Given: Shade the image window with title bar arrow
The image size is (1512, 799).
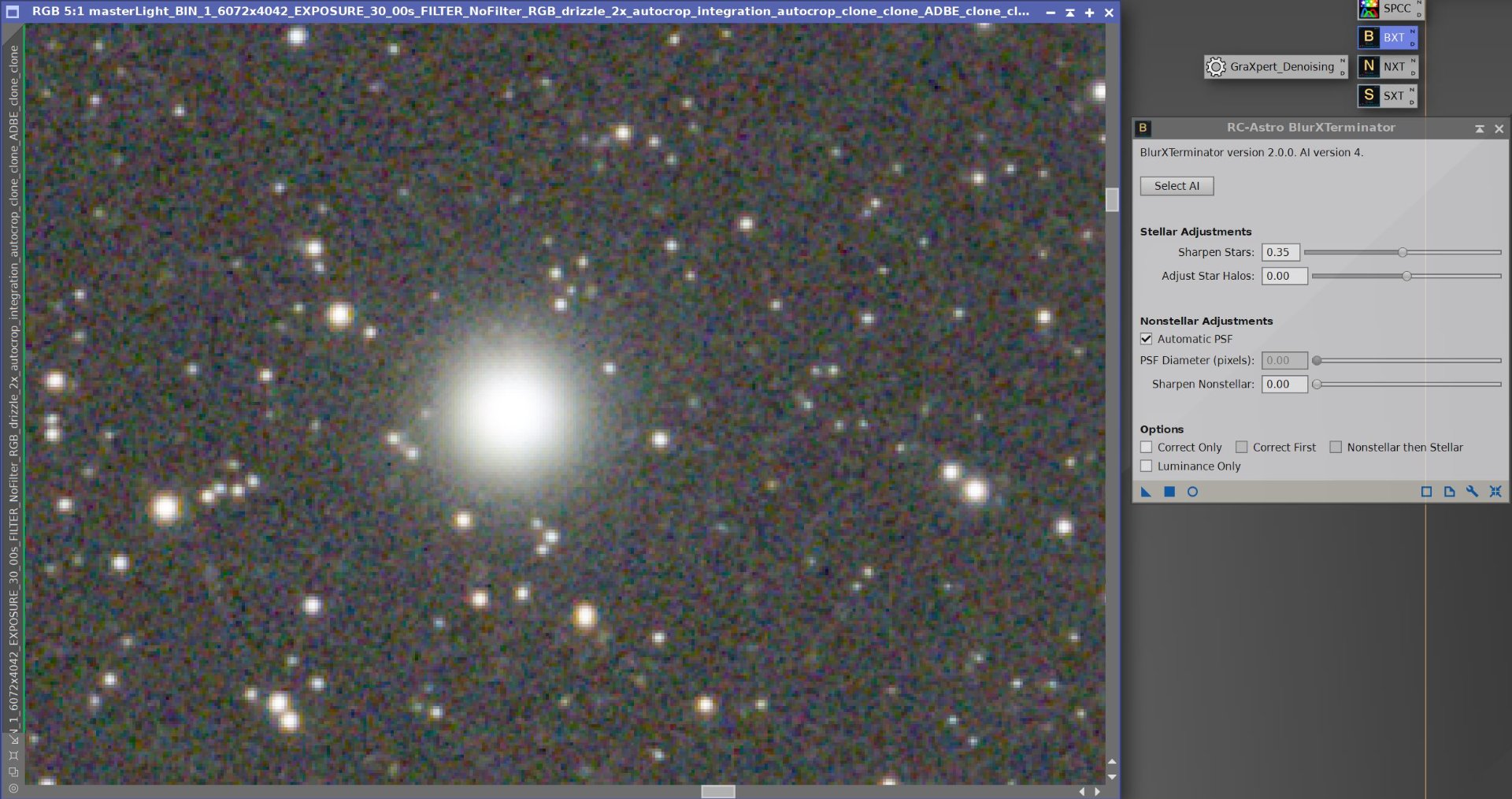Looking at the screenshot, I should coord(1070,13).
